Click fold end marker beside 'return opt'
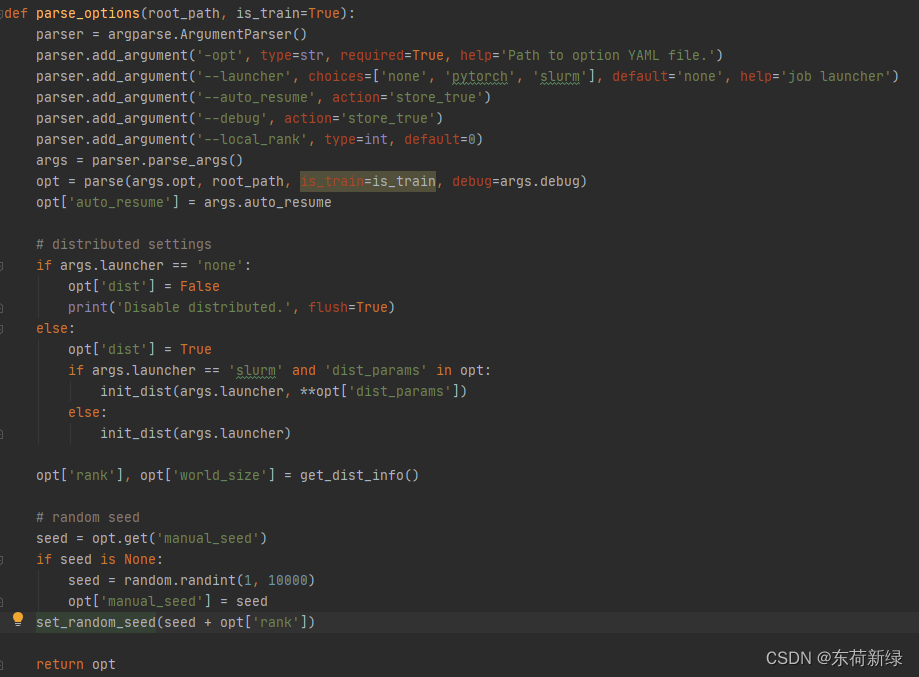 pos(2,665)
